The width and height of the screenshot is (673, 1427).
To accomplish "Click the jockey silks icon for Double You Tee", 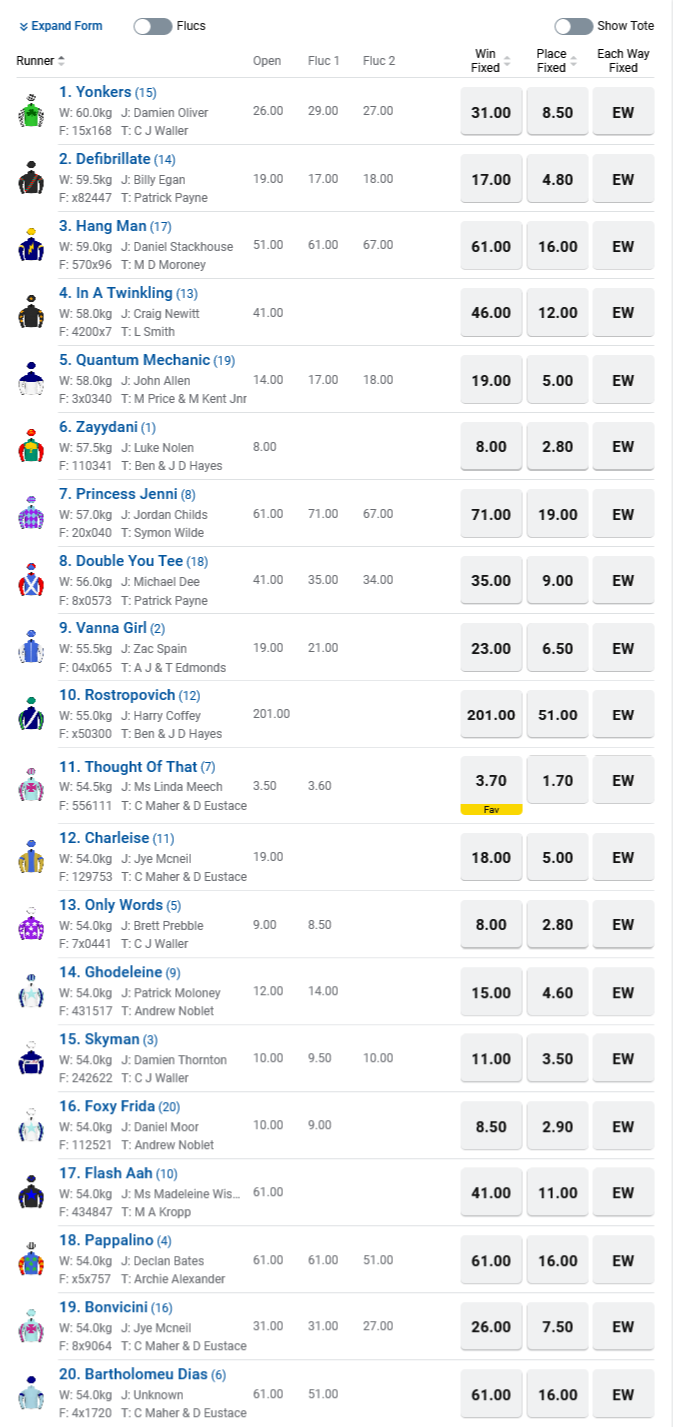I will pyautogui.click(x=31, y=580).
